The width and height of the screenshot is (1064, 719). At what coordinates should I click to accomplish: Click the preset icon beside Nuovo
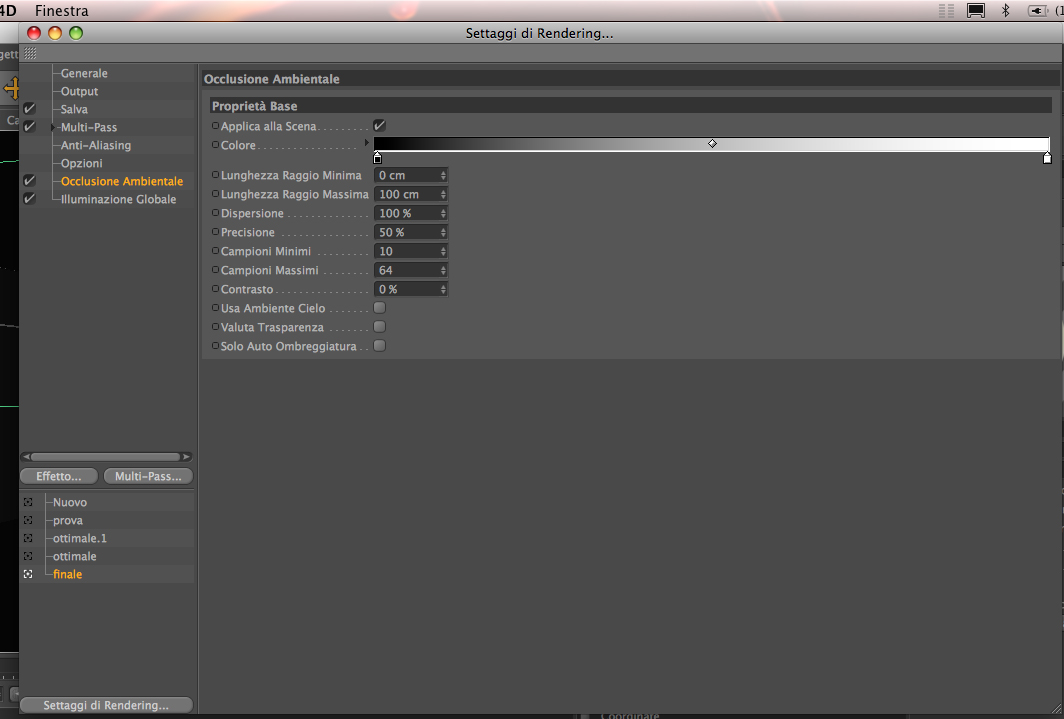click(x=28, y=502)
